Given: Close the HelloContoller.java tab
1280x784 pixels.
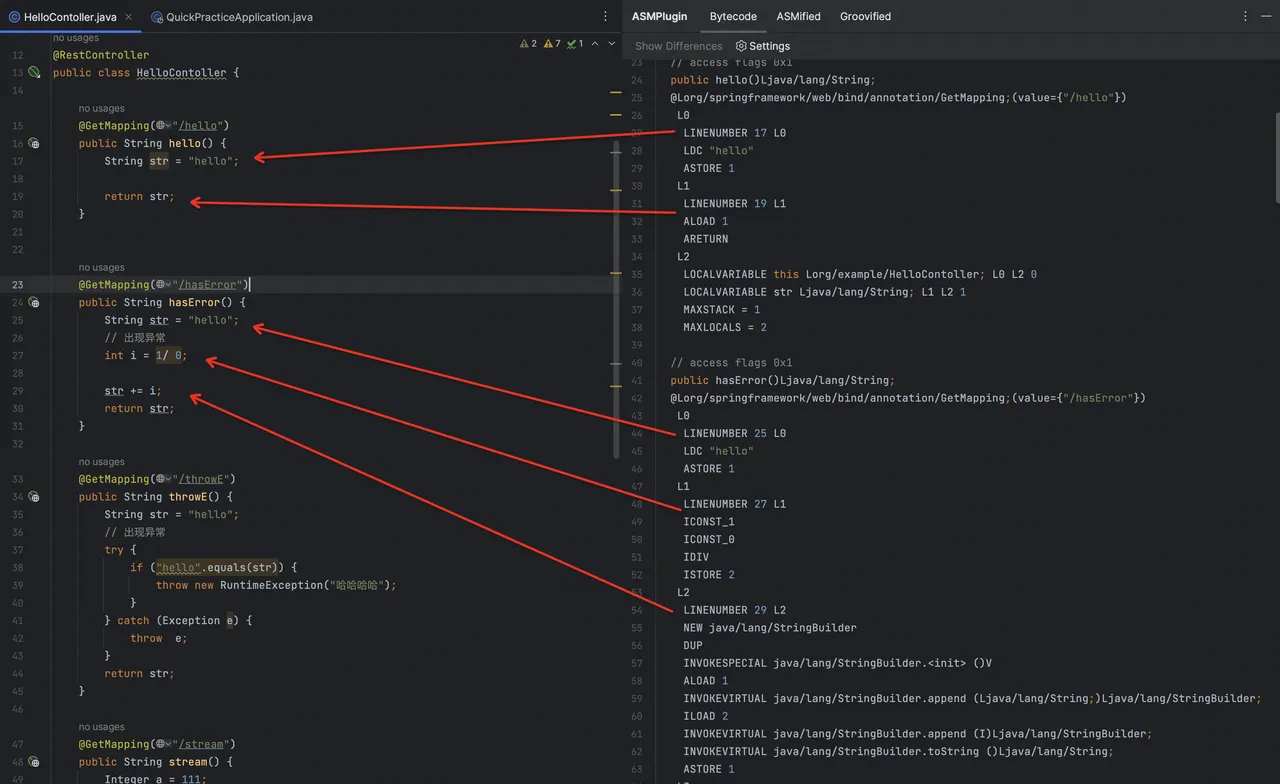Looking at the screenshot, I should click(x=129, y=17).
